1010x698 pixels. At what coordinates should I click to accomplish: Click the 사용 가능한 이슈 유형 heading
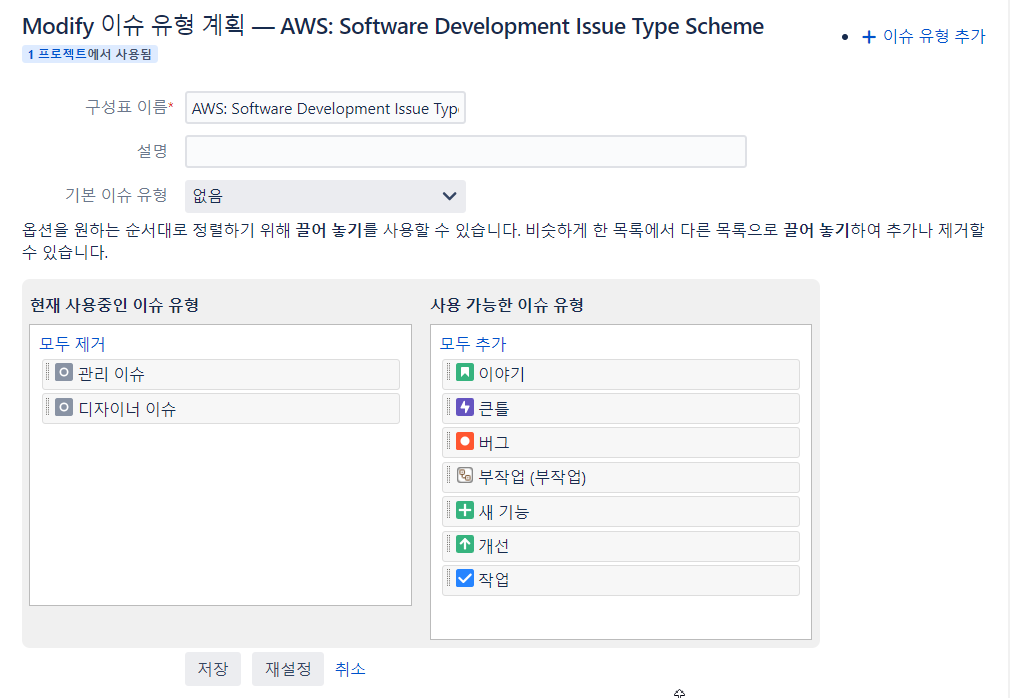click(507, 305)
